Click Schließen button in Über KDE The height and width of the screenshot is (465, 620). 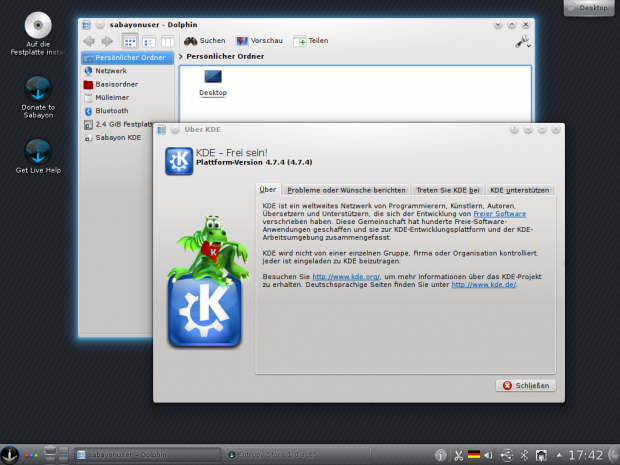tap(525, 386)
